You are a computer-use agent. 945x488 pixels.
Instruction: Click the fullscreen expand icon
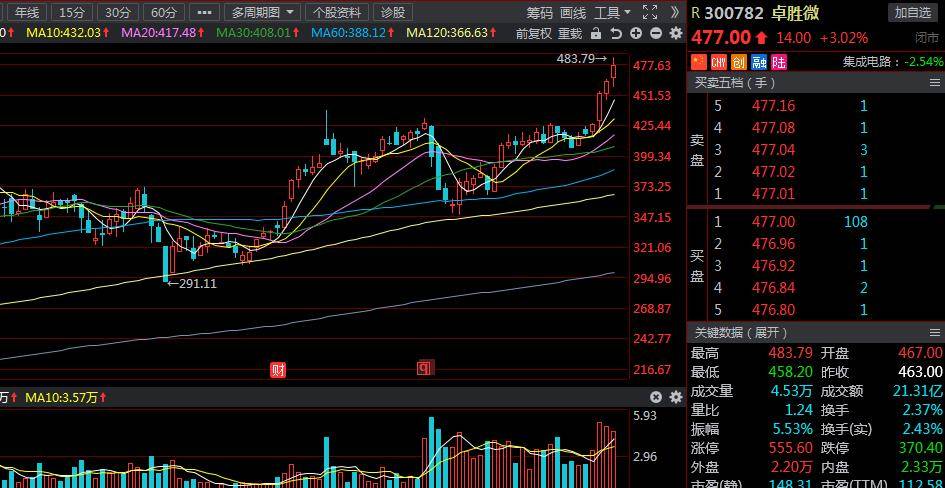coord(651,12)
